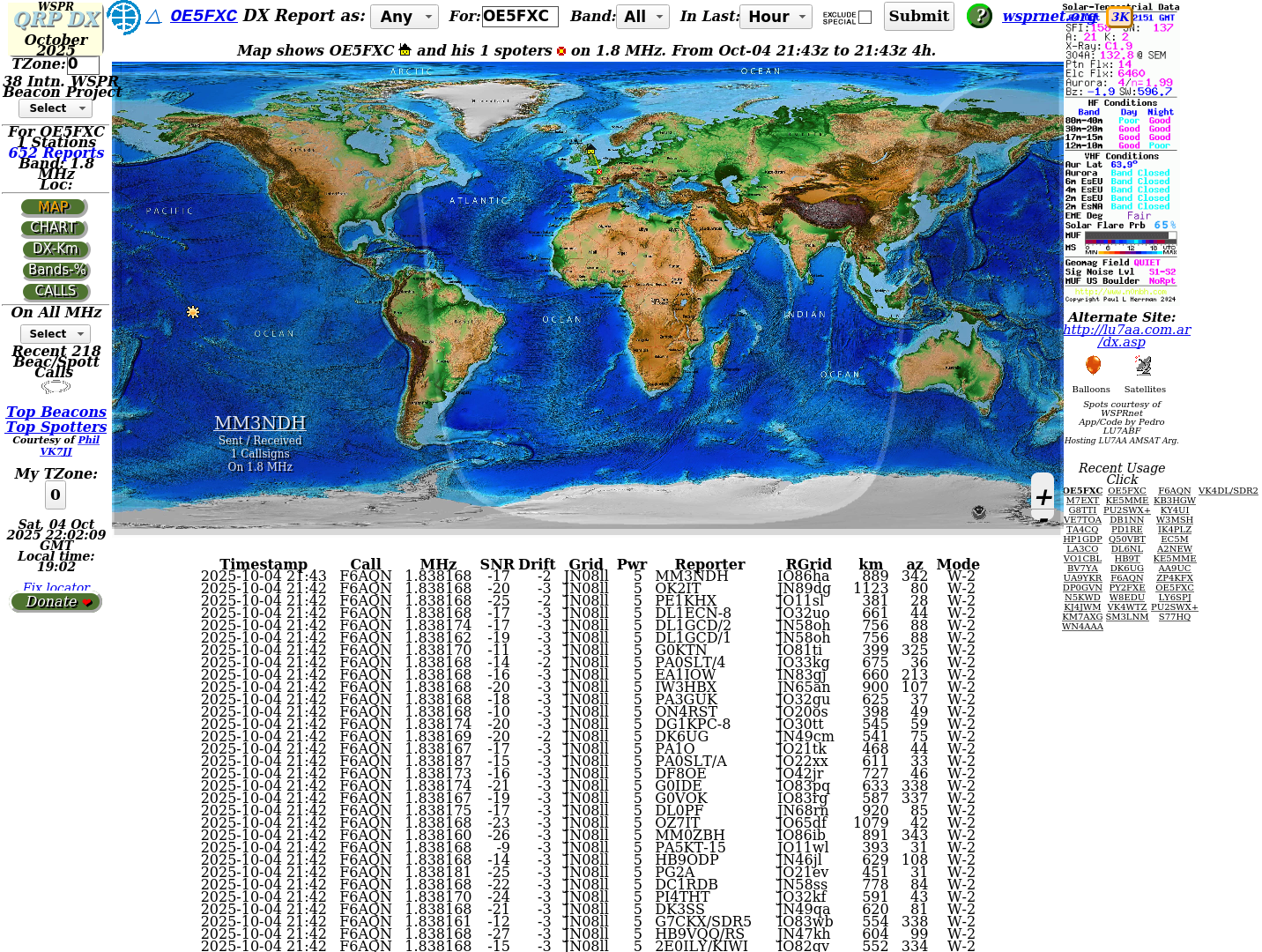1262x952 pixels.
Task: Click the blue globe icon
Action: click(x=123, y=17)
